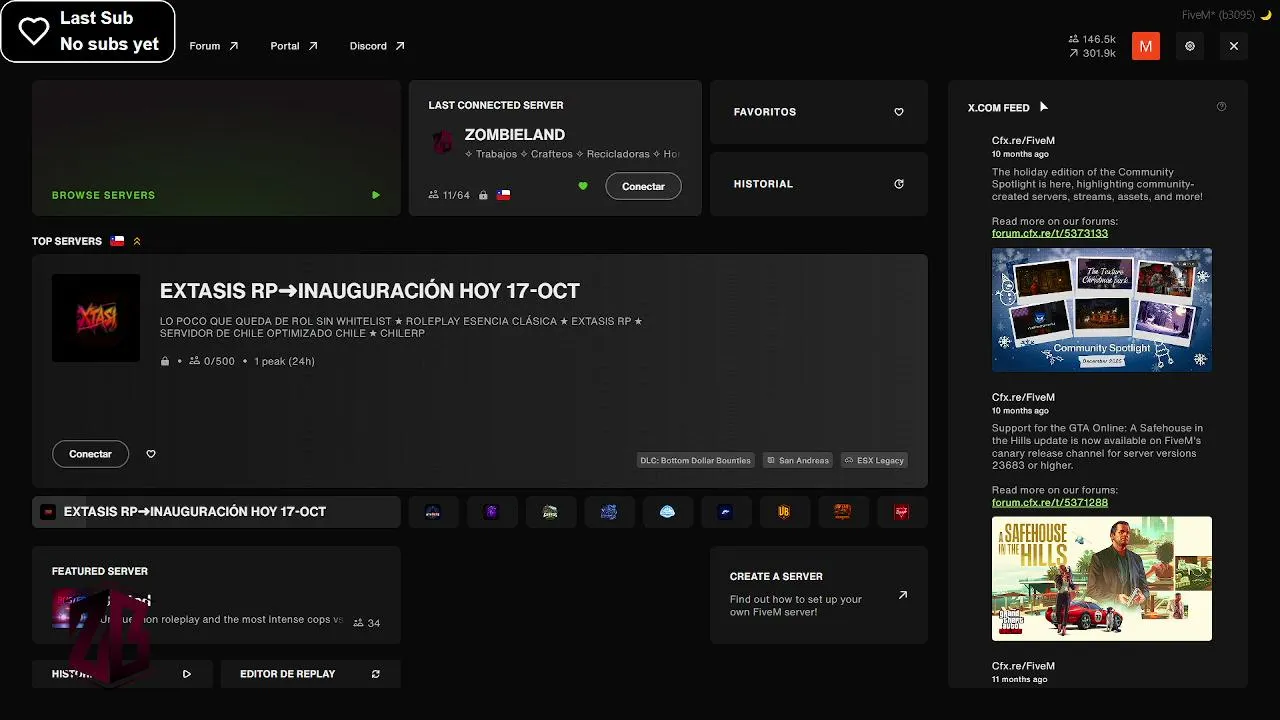Select the red square server icon at the strip's end

(x=901, y=512)
